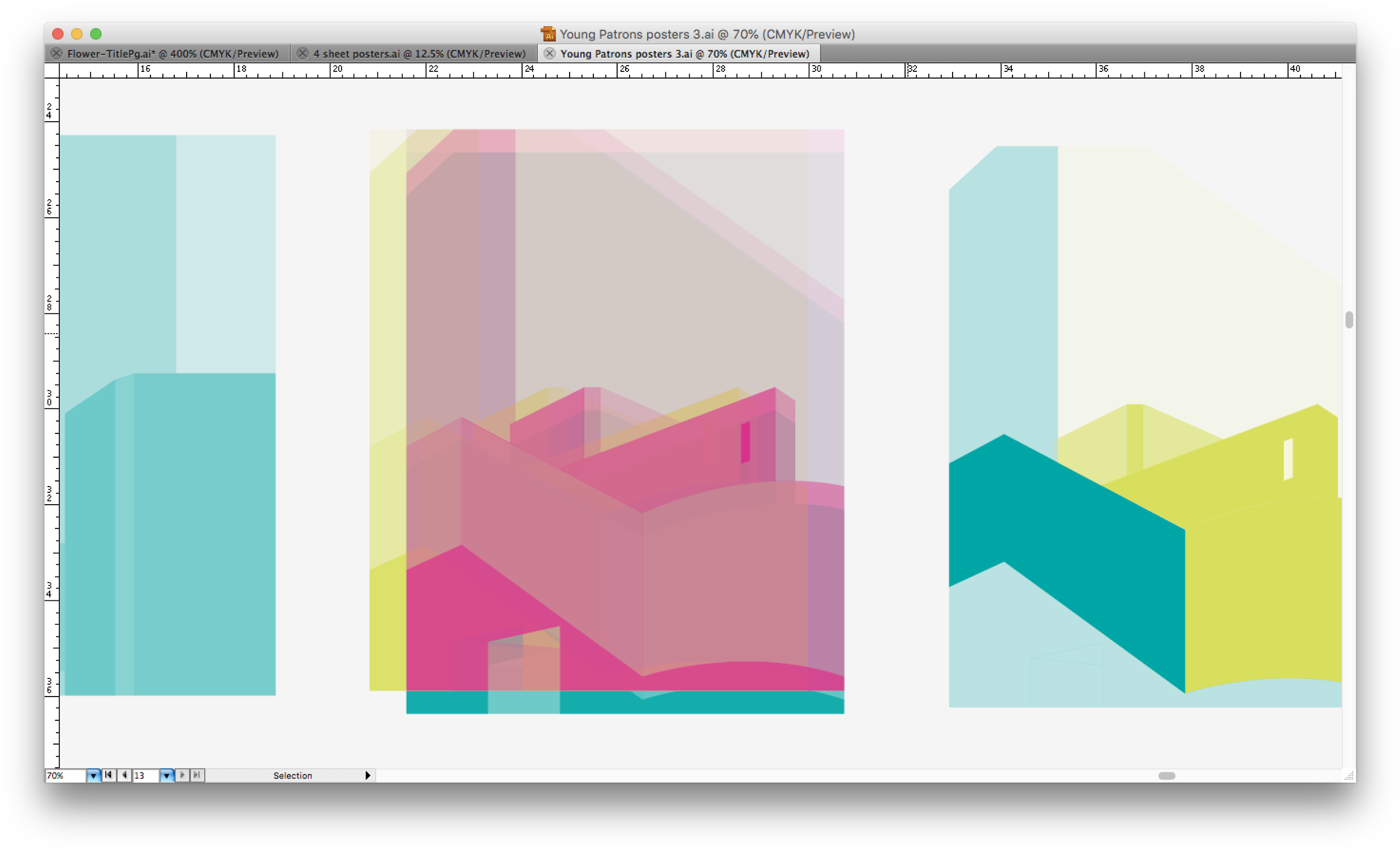Close the Young Patrons posters 3.ai tab
Viewport: 1400px width, 851px height.
tap(549, 53)
